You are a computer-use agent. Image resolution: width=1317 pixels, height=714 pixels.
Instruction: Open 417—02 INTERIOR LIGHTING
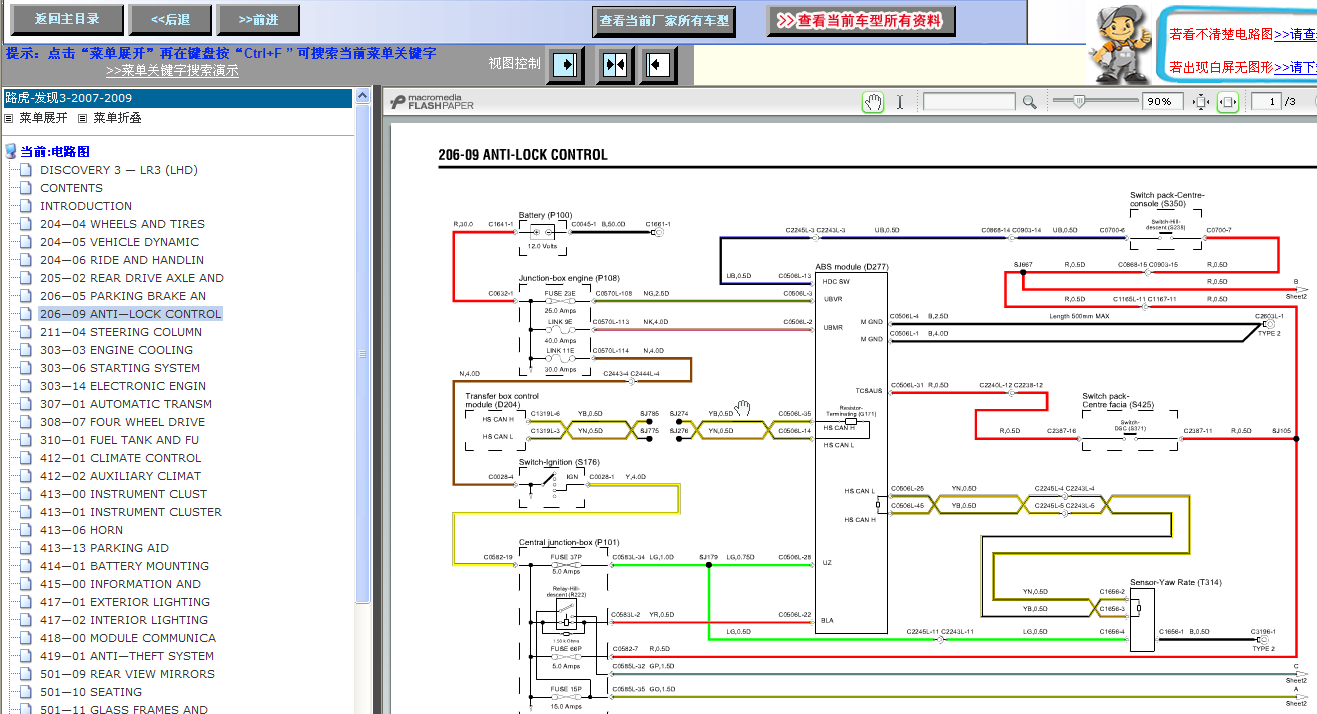click(x=124, y=620)
